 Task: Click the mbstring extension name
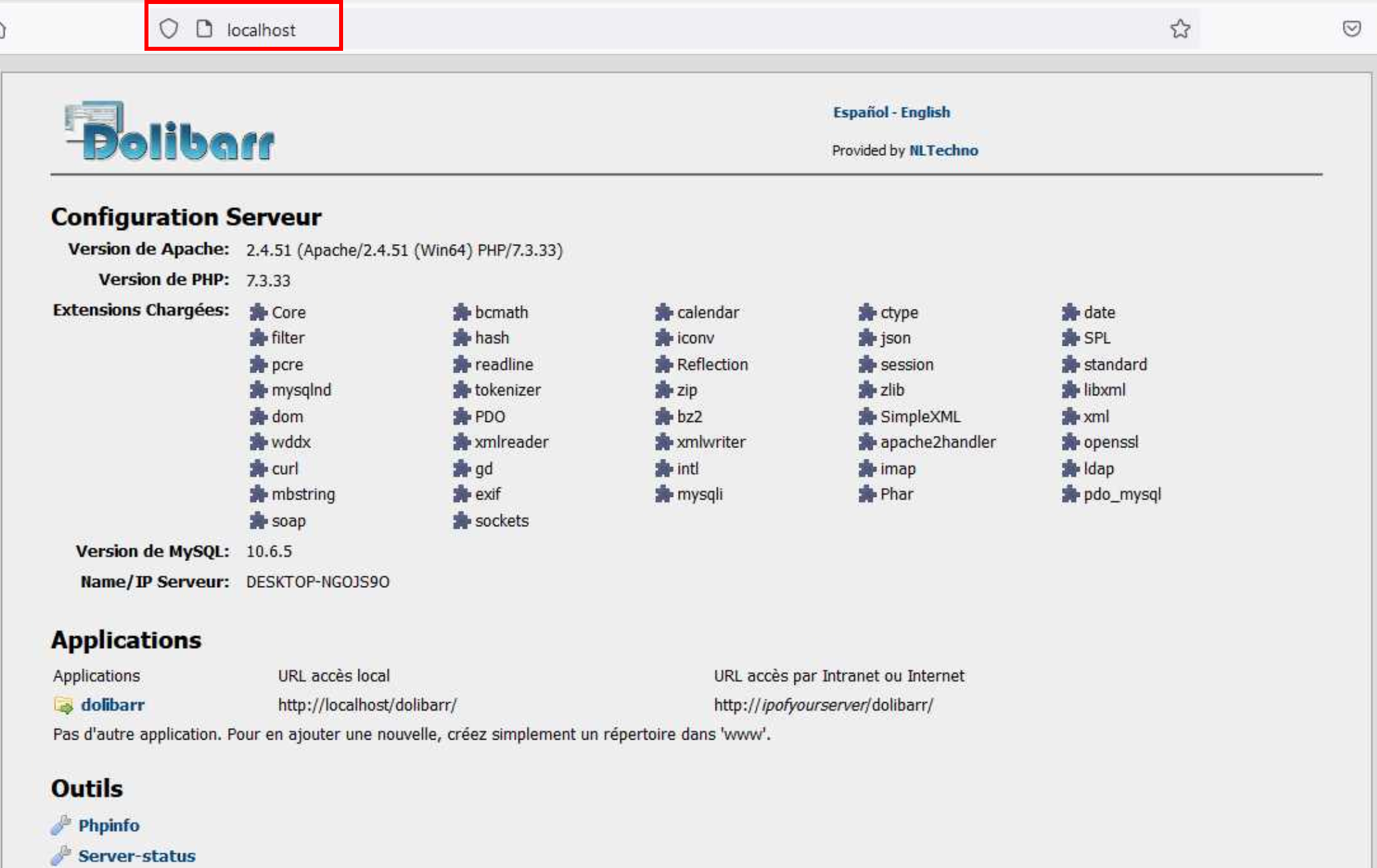304,494
